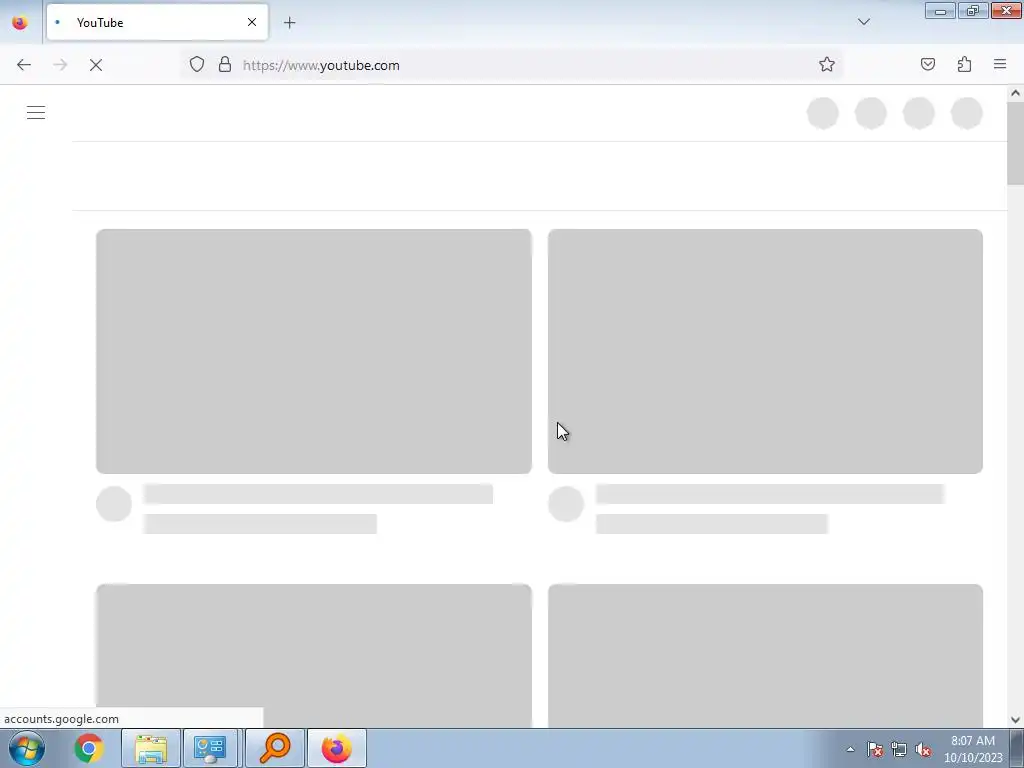This screenshot has width=1024, height=768.
Task: Click the vertical scrollbar thumb
Action: click(1015, 143)
